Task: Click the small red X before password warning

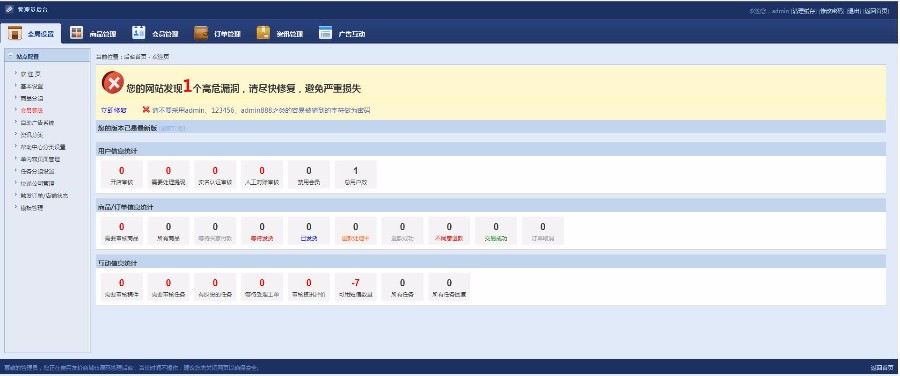Action: point(146,109)
